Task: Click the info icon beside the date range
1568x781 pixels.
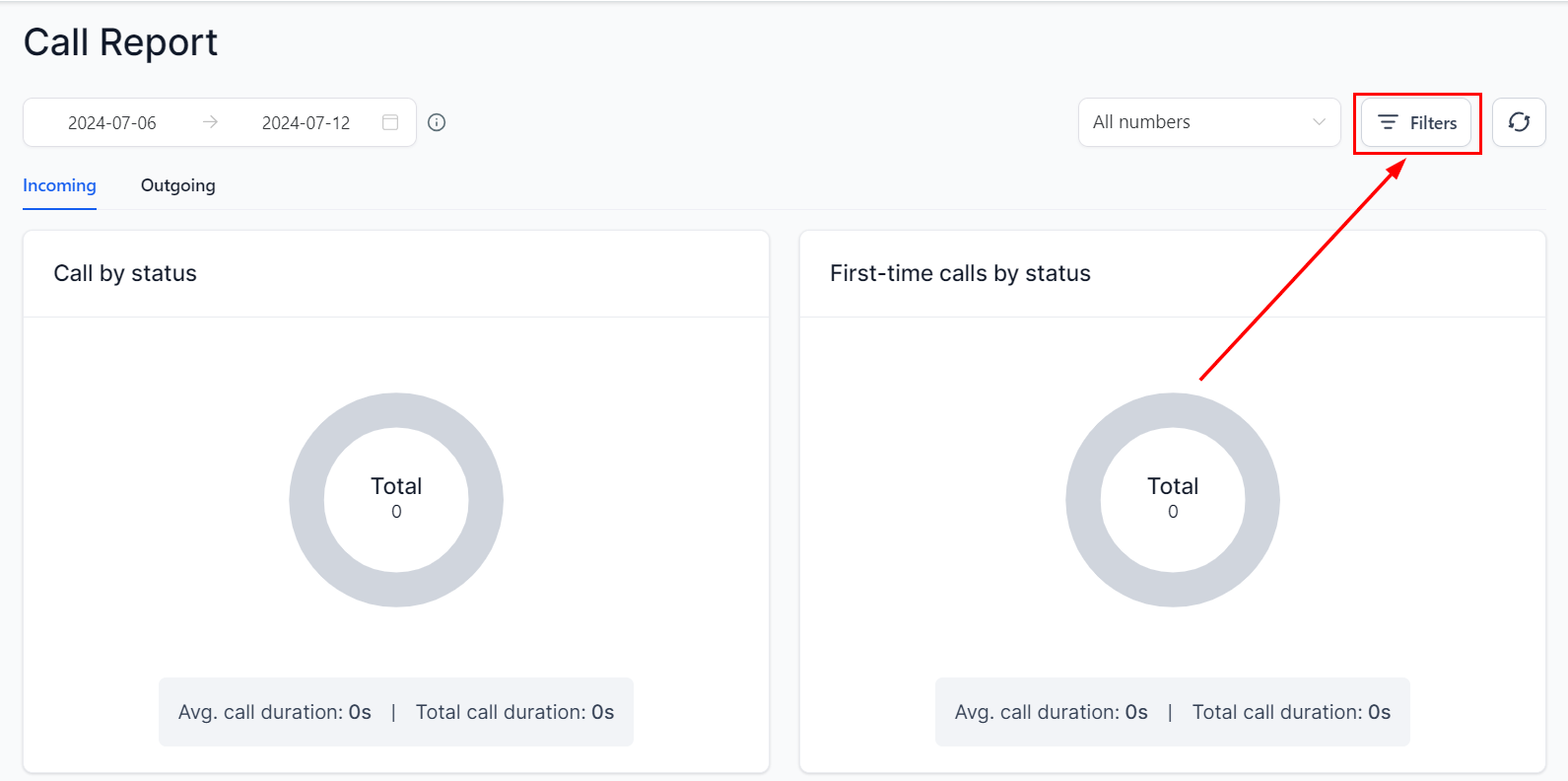Action: click(x=437, y=122)
